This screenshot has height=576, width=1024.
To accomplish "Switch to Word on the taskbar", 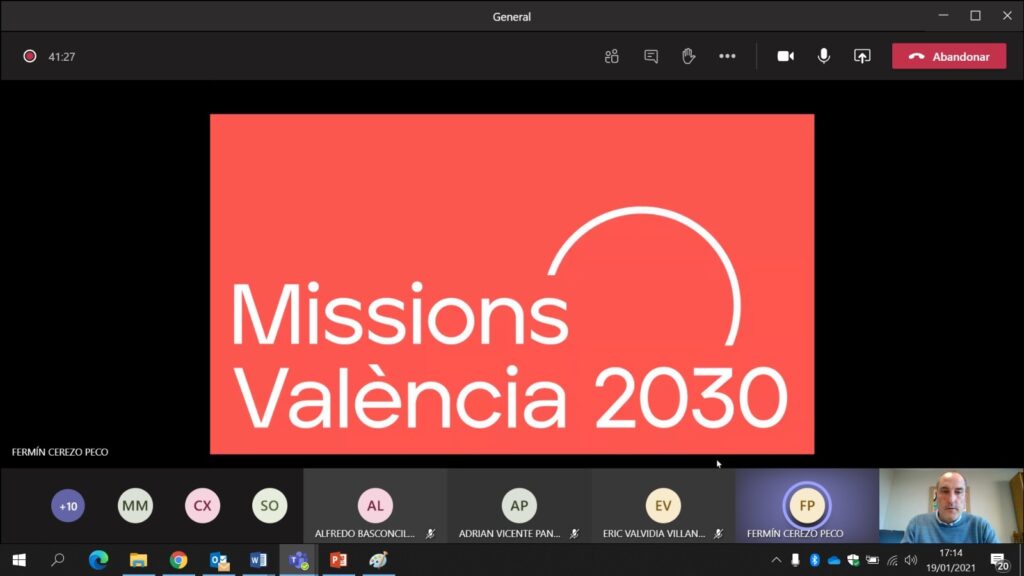I will [259, 560].
